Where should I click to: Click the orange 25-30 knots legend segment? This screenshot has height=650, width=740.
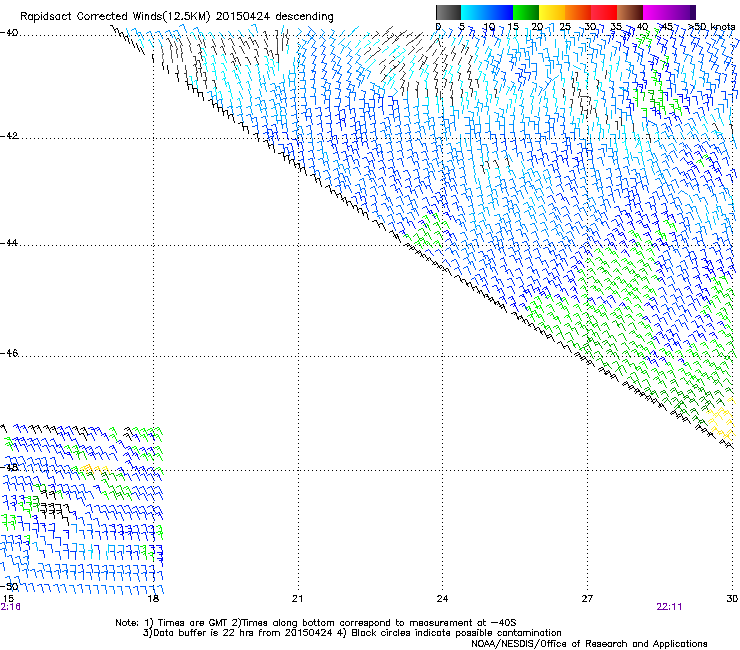tap(578, 12)
